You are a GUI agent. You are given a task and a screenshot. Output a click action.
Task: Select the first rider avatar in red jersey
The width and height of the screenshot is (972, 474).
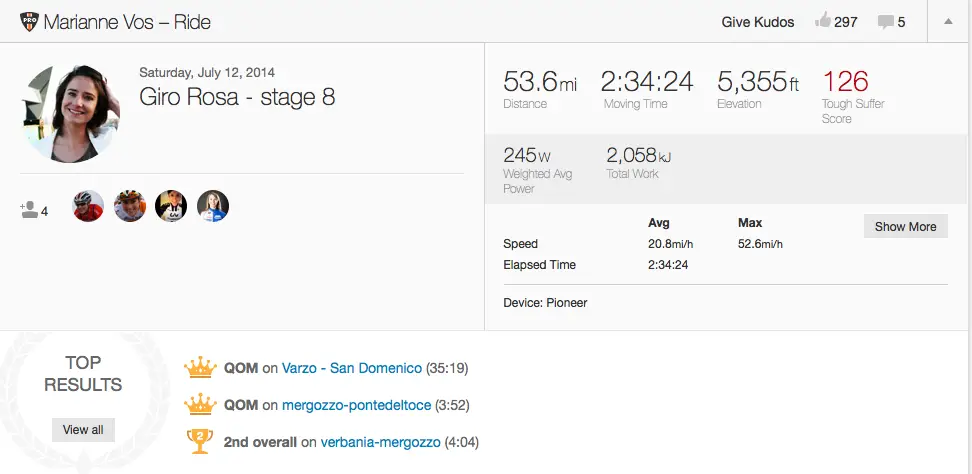pyautogui.click(x=89, y=206)
